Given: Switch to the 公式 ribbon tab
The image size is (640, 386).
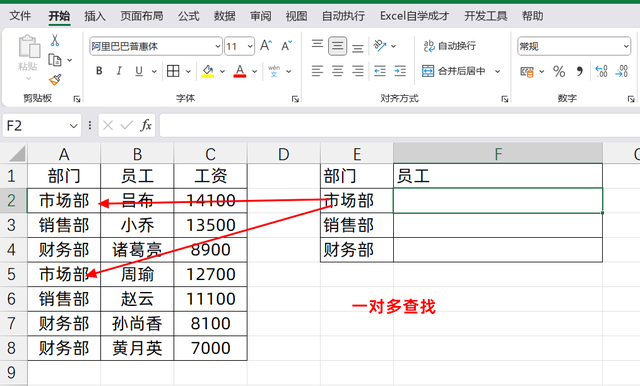Looking at the screenshot, I should [x=189, y=16].
